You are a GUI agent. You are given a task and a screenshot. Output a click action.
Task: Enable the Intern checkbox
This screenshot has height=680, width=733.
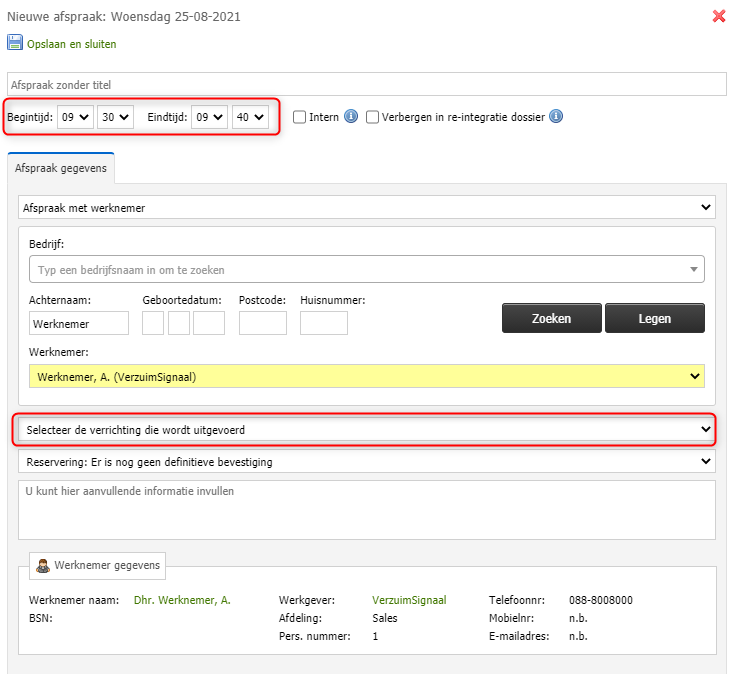point(299,117)
